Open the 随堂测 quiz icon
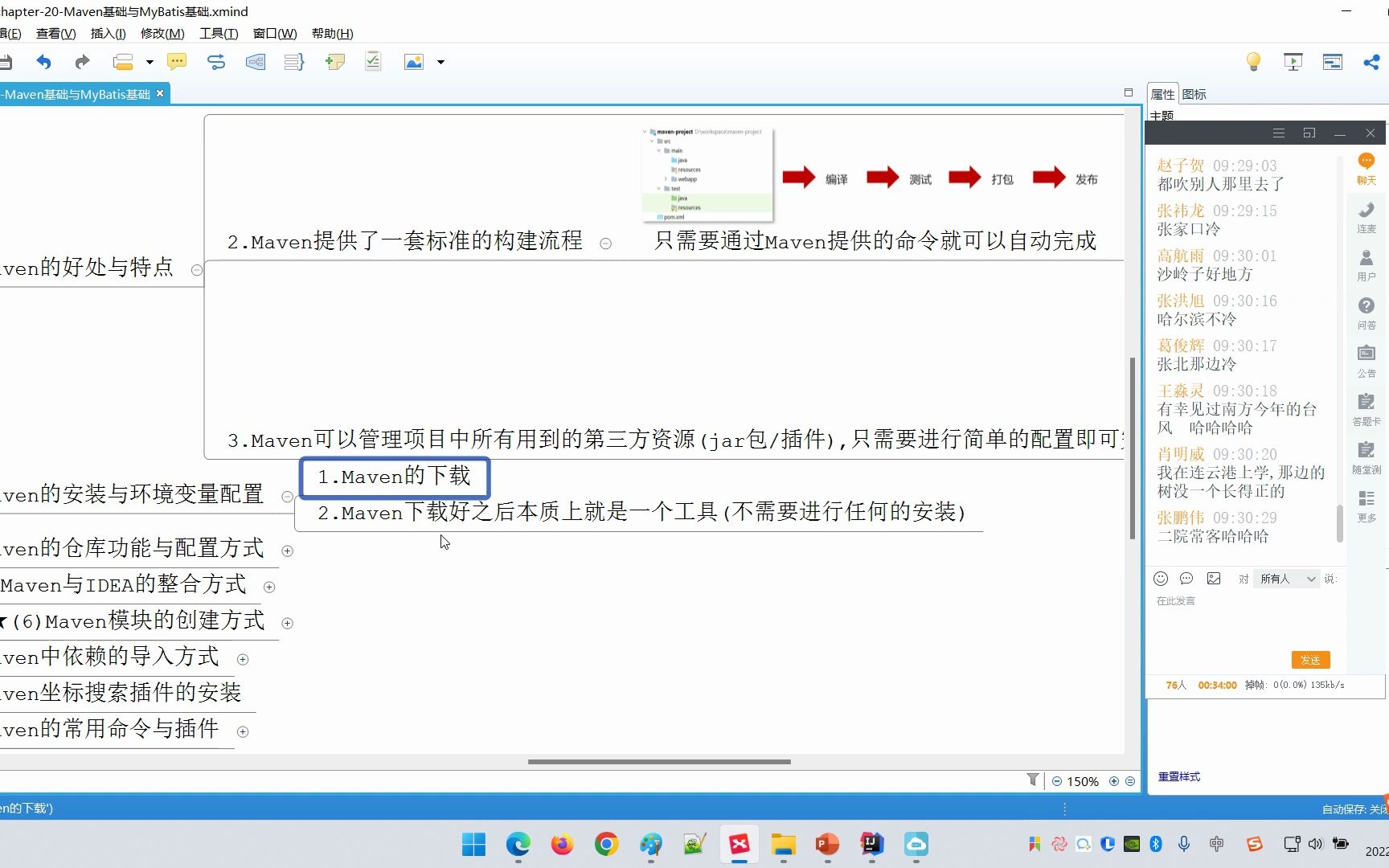The image size is (1389, 868). [x=1366, y=458]
